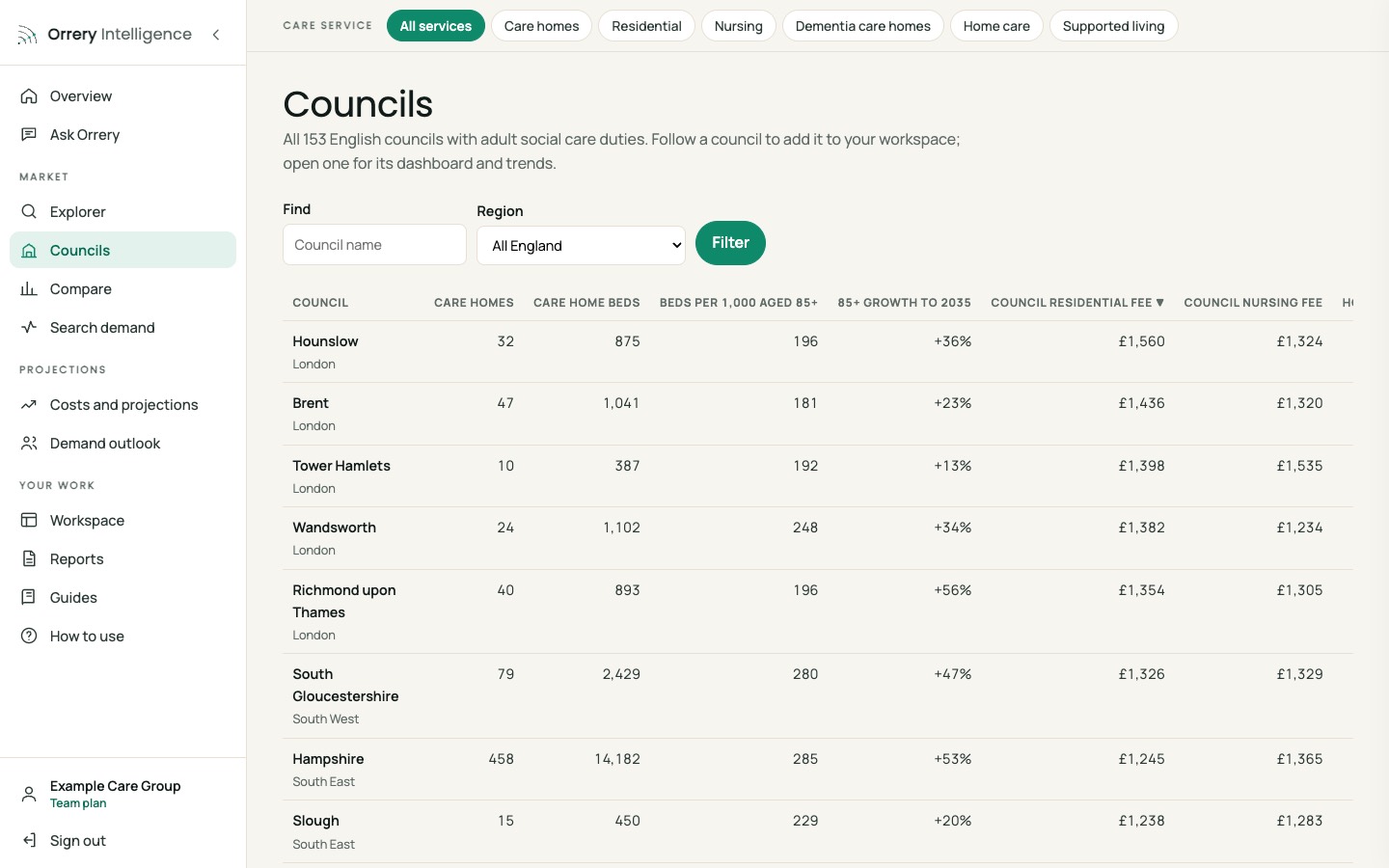Viewport: 1389px width, 868px height.
Task: Click the Workspace layout icon
Action: tap(29, 521)
